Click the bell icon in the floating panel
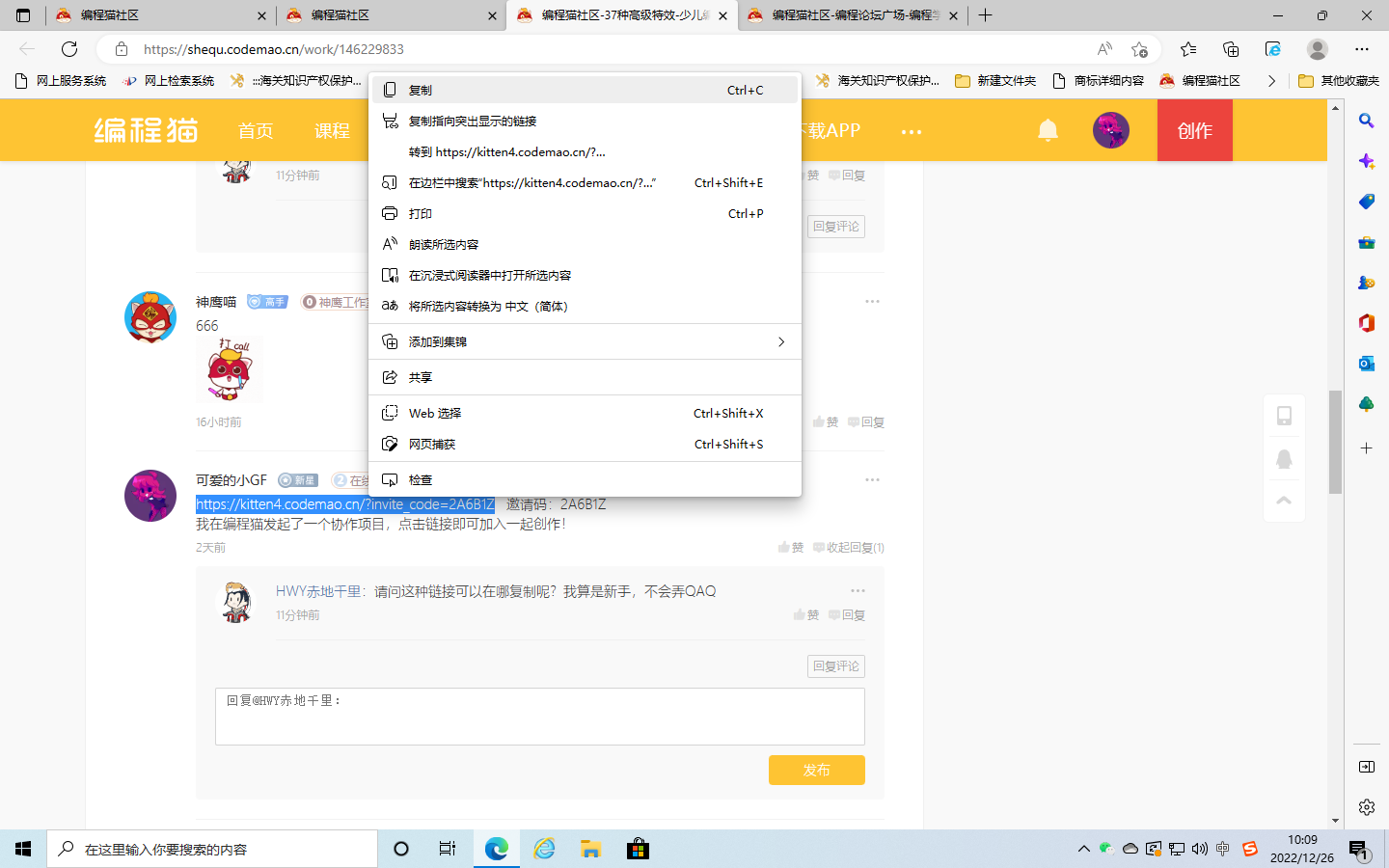The image size is (1389, 868). [1284, 459]
